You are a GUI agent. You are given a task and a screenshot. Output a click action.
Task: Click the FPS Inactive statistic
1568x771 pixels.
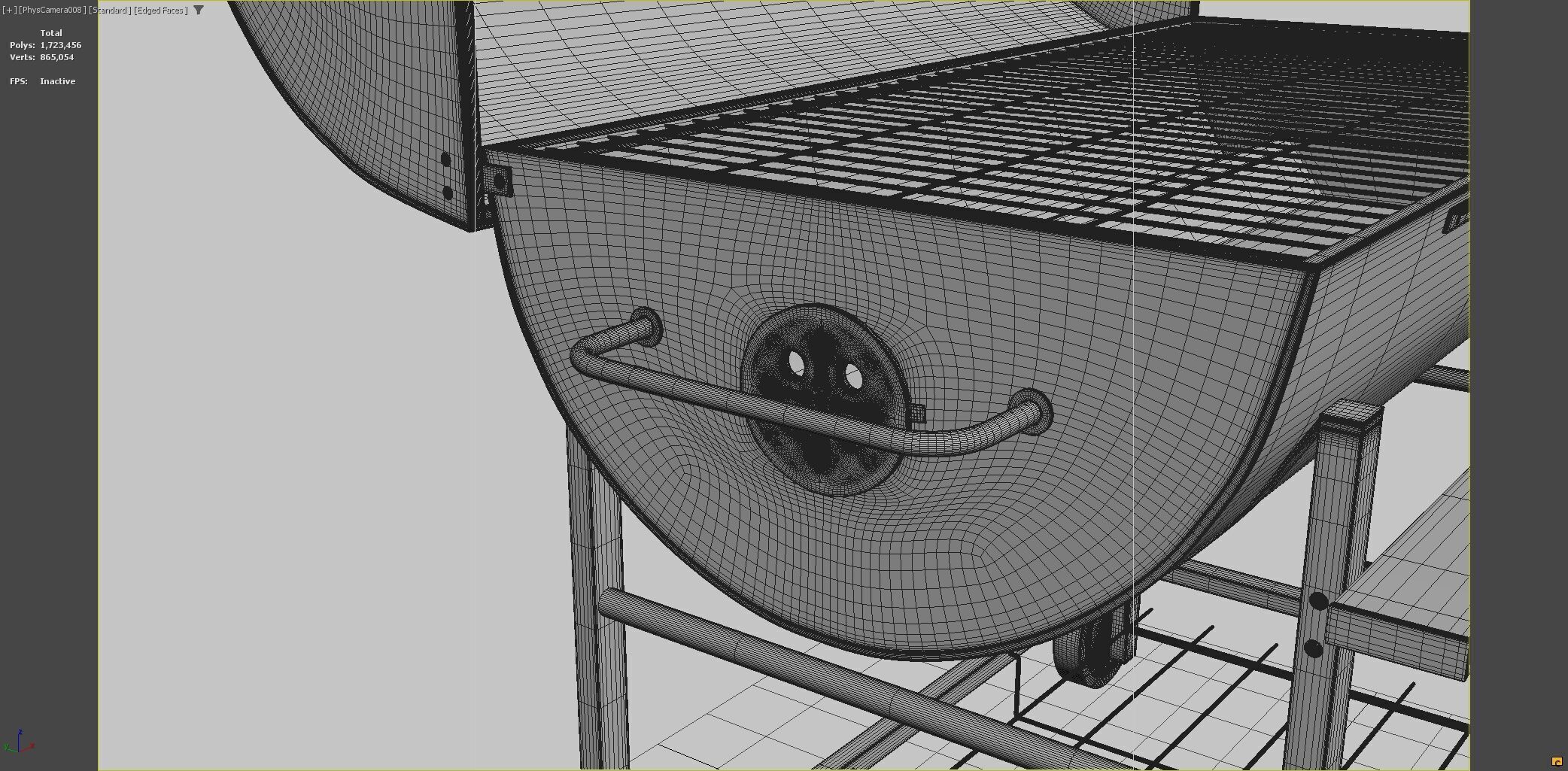(x=43, y=81)
